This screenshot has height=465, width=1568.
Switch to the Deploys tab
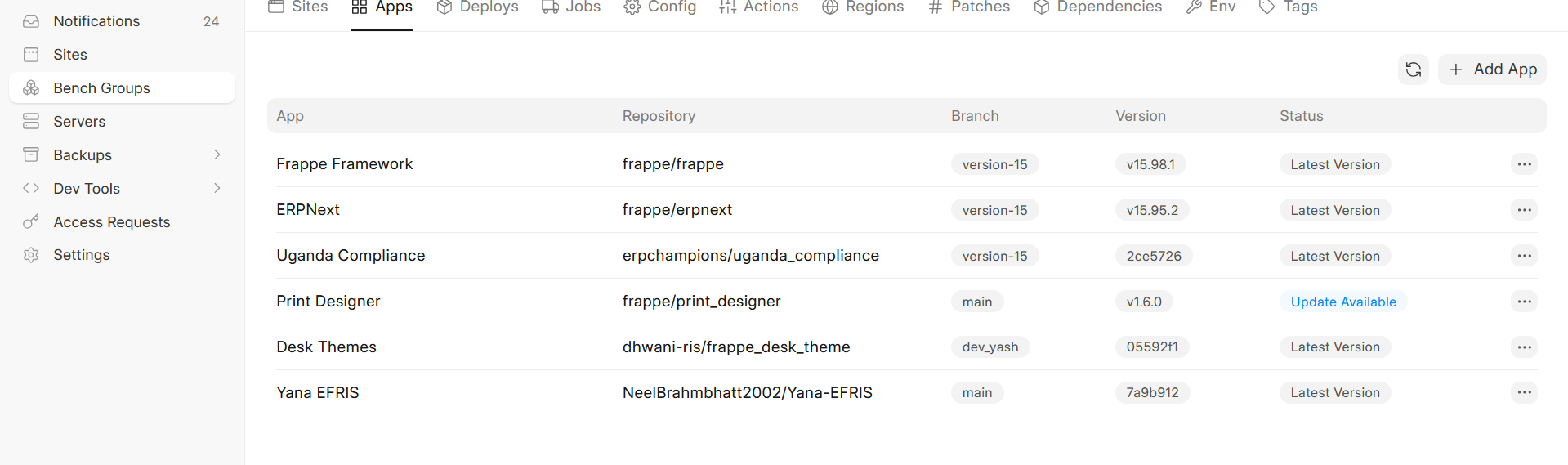(x=478, y=7)
